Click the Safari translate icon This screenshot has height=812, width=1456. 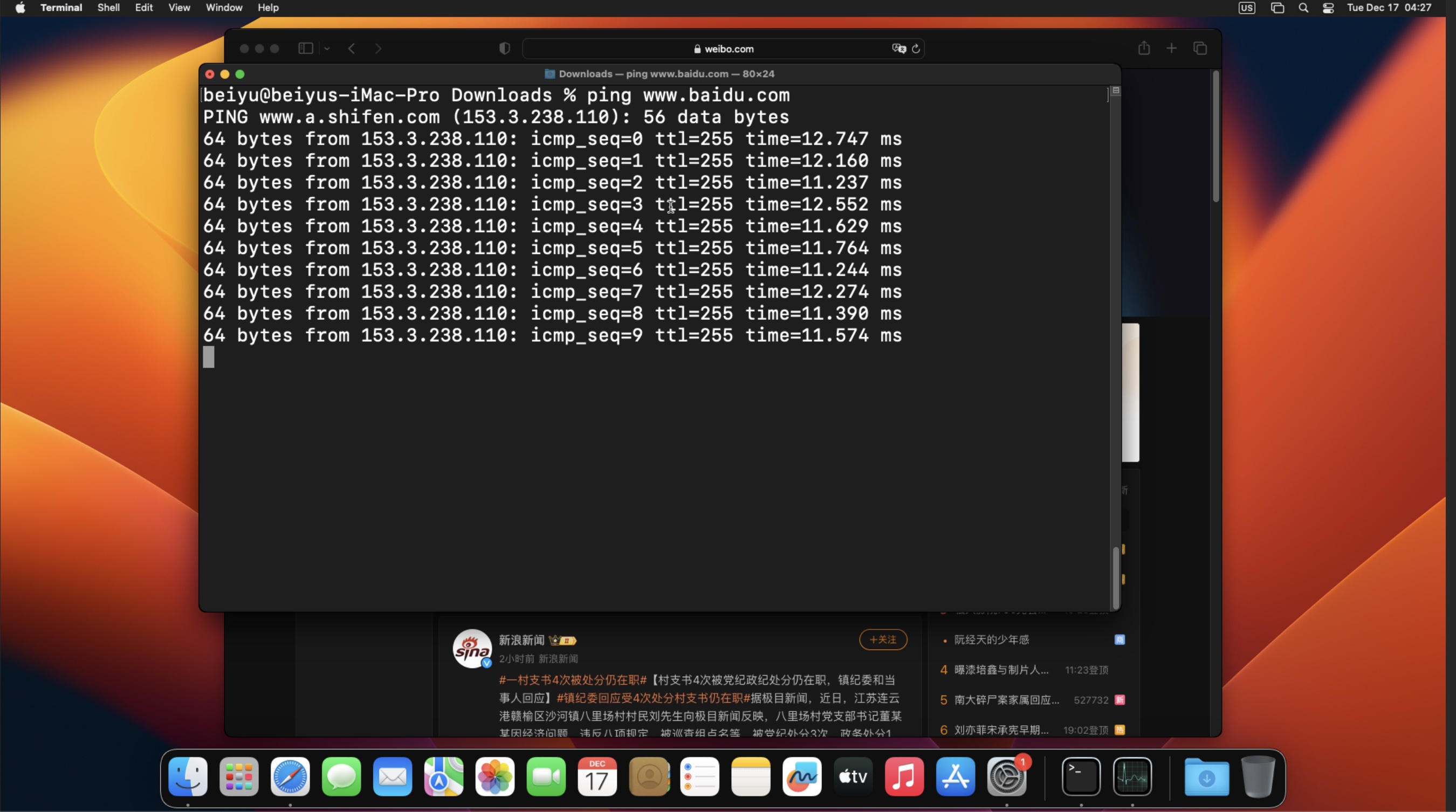click(x=899, y=49)
